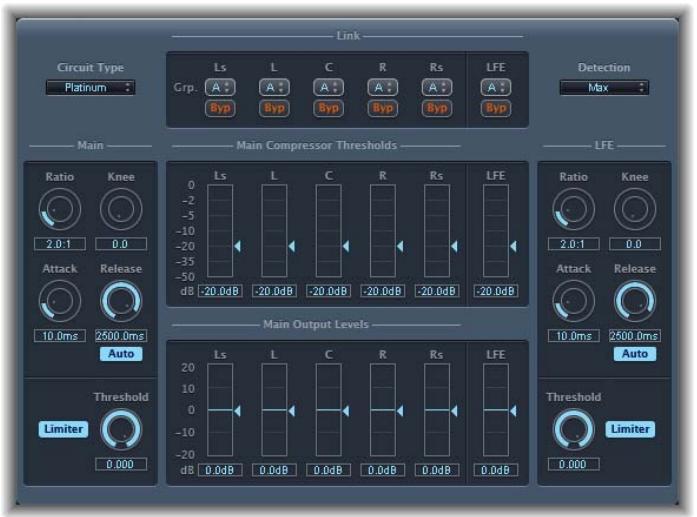Image resolution: width=697 pixels, height=517 pixels.
Task: Click the Main Ratio 2.0:1 value field
Action: point(60,244)
